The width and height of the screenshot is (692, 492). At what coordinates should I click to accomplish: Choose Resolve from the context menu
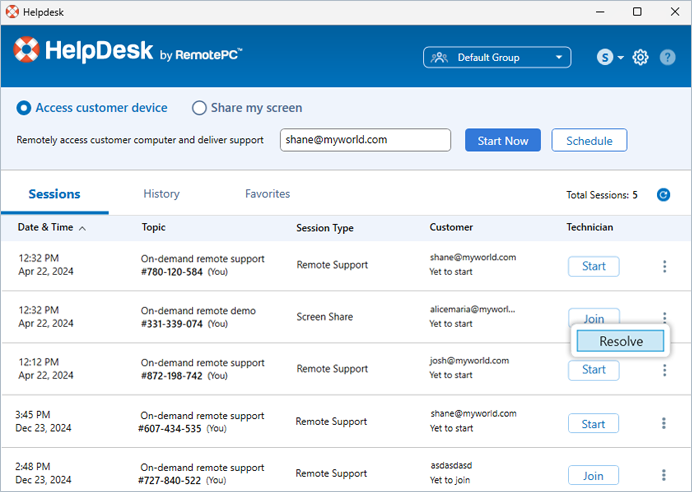620,341
